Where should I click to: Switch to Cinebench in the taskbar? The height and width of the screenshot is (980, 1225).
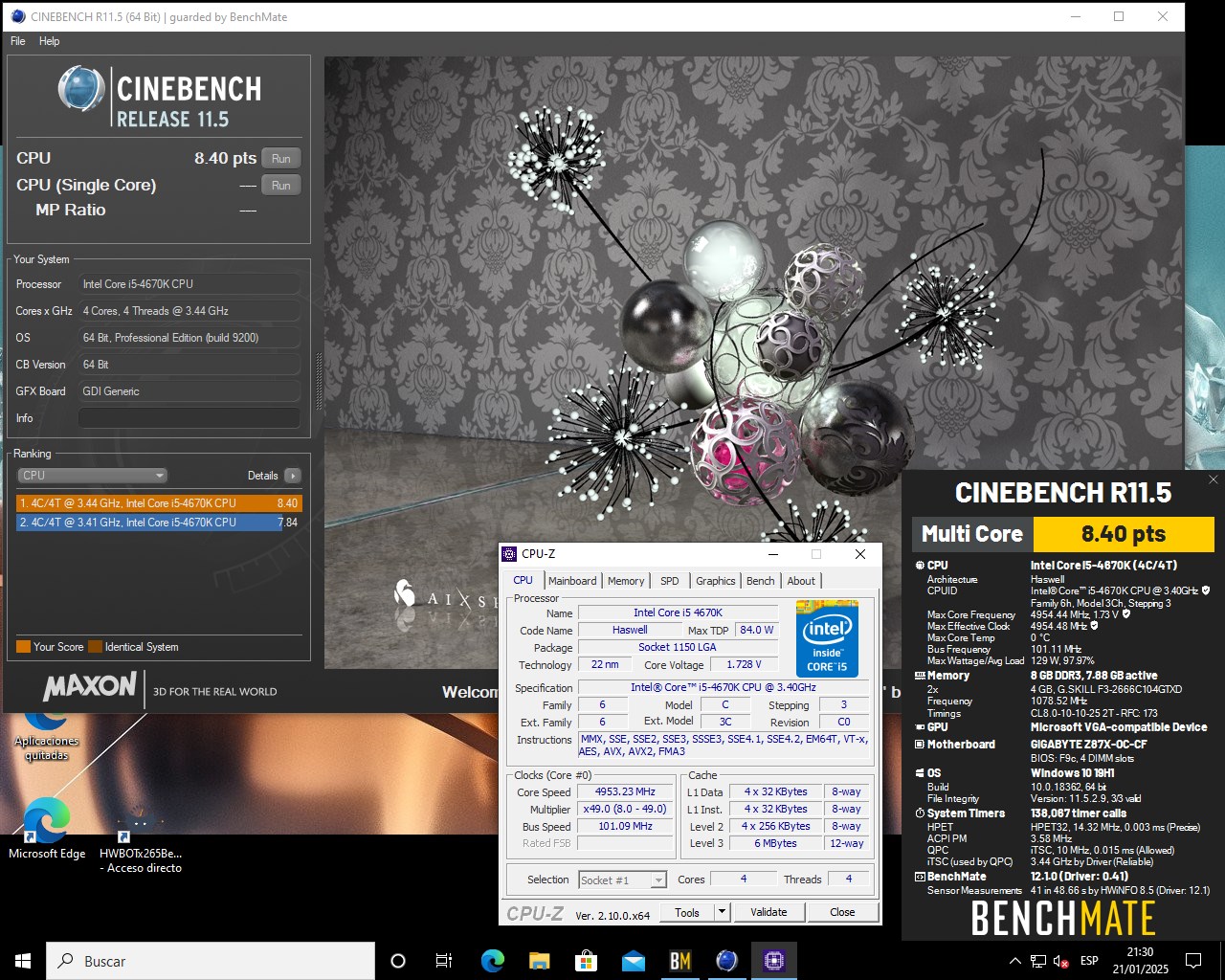[727, 961]
